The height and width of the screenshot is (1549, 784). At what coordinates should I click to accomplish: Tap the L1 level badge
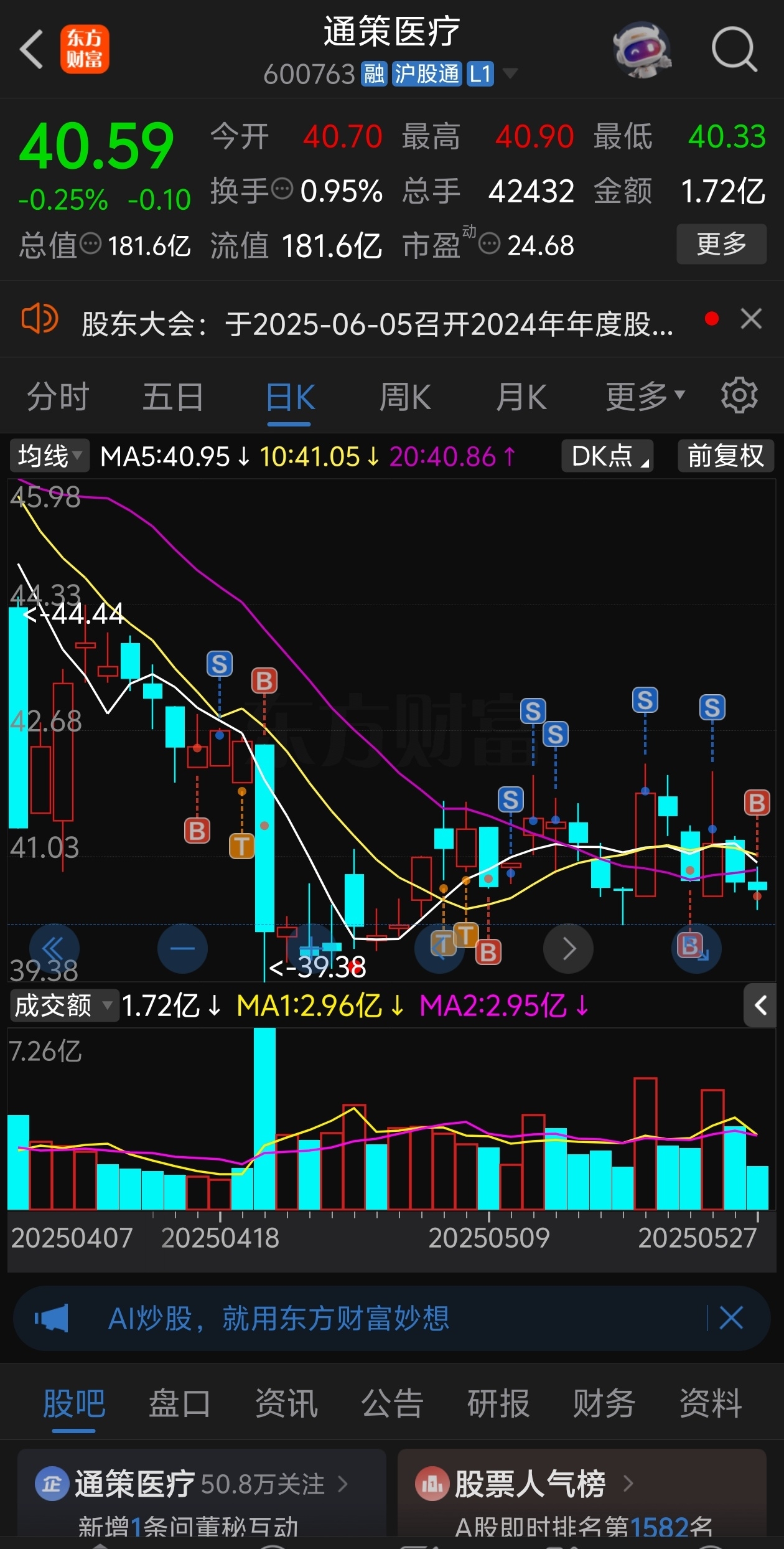pos(480,74)
